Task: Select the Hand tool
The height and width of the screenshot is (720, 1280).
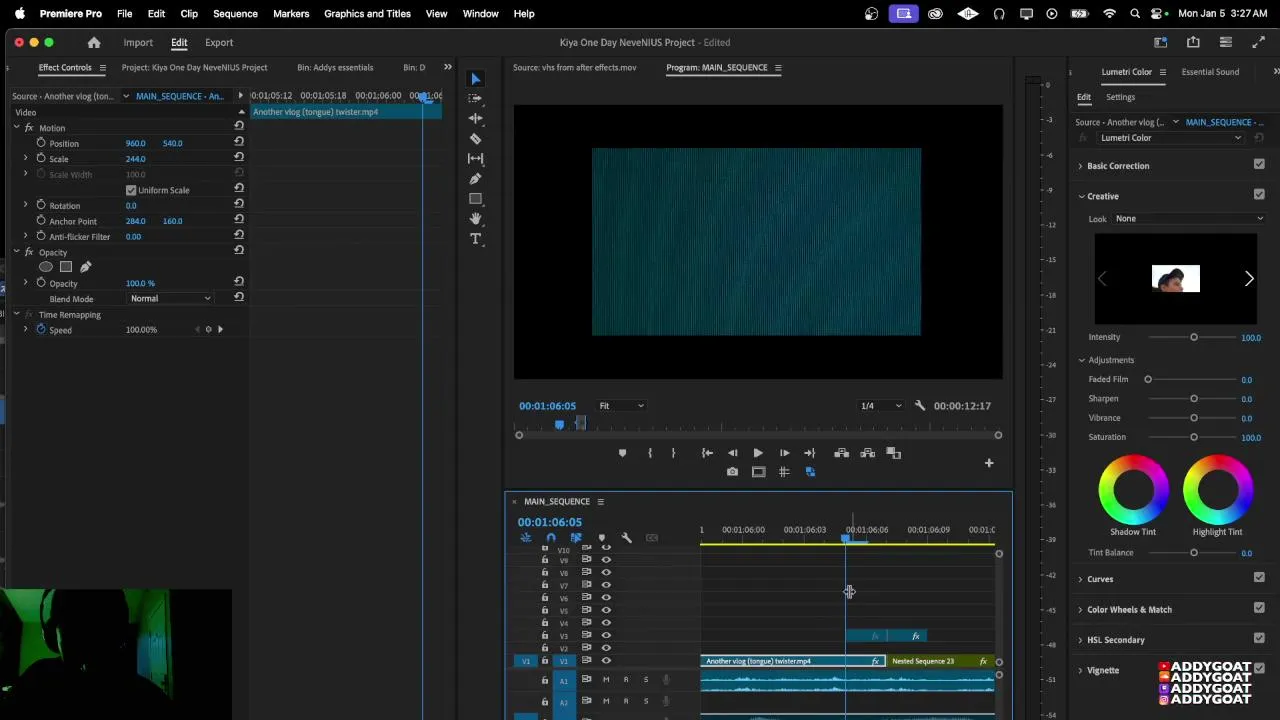Action: click(x=476, y=219)
